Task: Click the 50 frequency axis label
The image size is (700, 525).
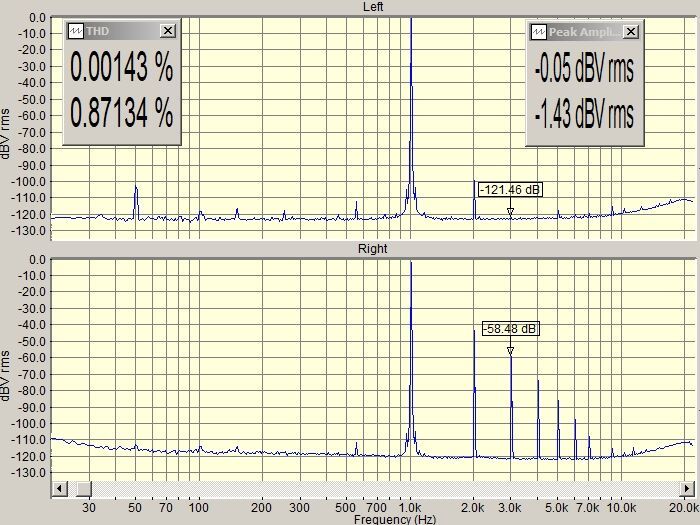Action: click(x=135, y=508)
